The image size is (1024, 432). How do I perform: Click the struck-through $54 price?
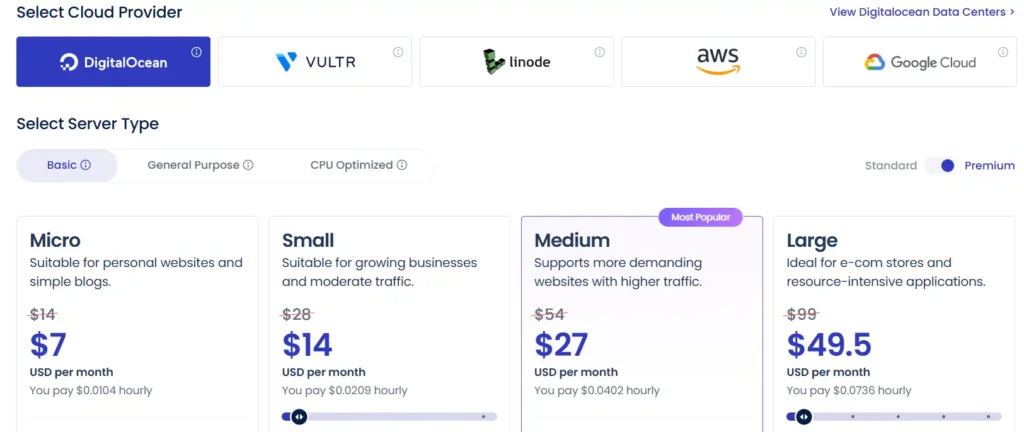(x=551, y=315)
